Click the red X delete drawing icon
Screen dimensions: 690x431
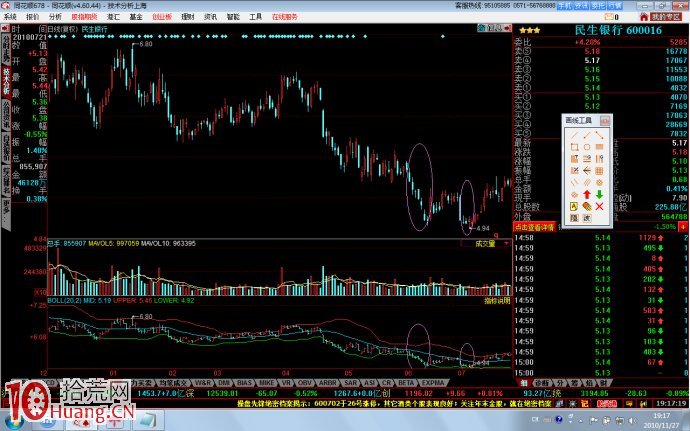(x=599, y=206)
